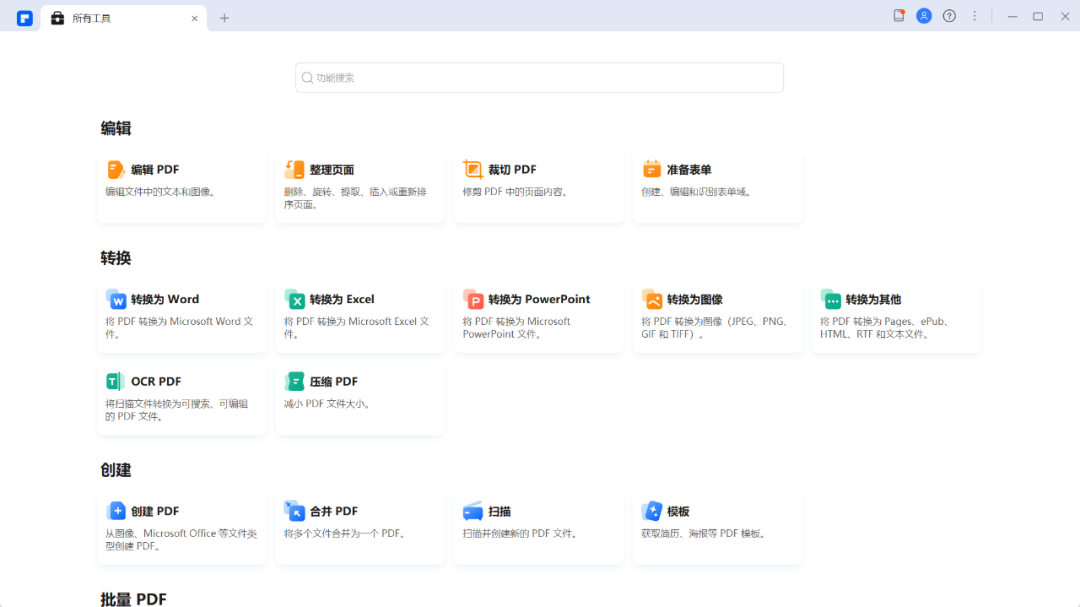Open the user account avatar
Image resolution: width=1080 pixels, height=607 pixels.
tap(924, 16)
